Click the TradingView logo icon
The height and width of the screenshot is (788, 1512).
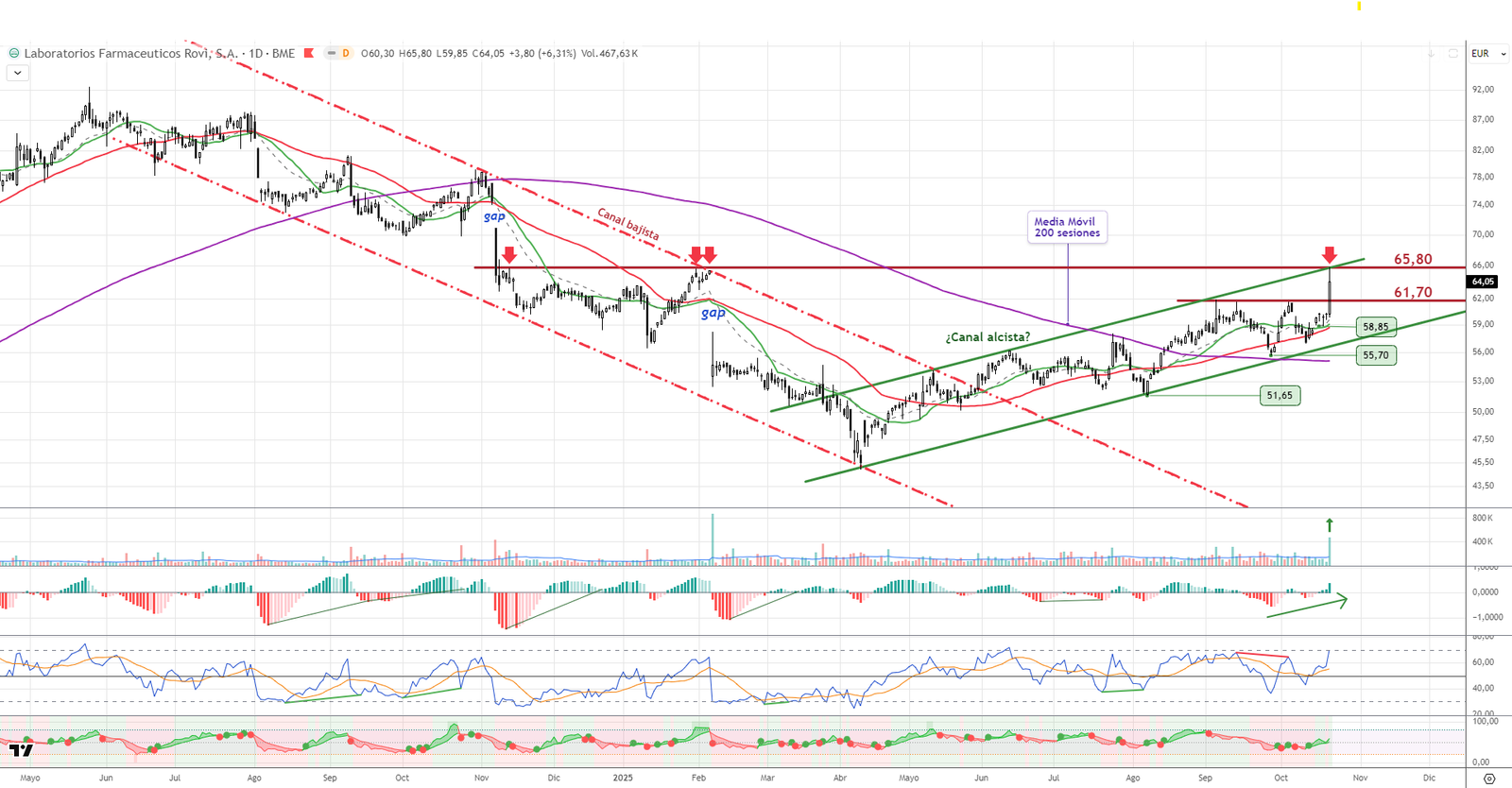21,750
